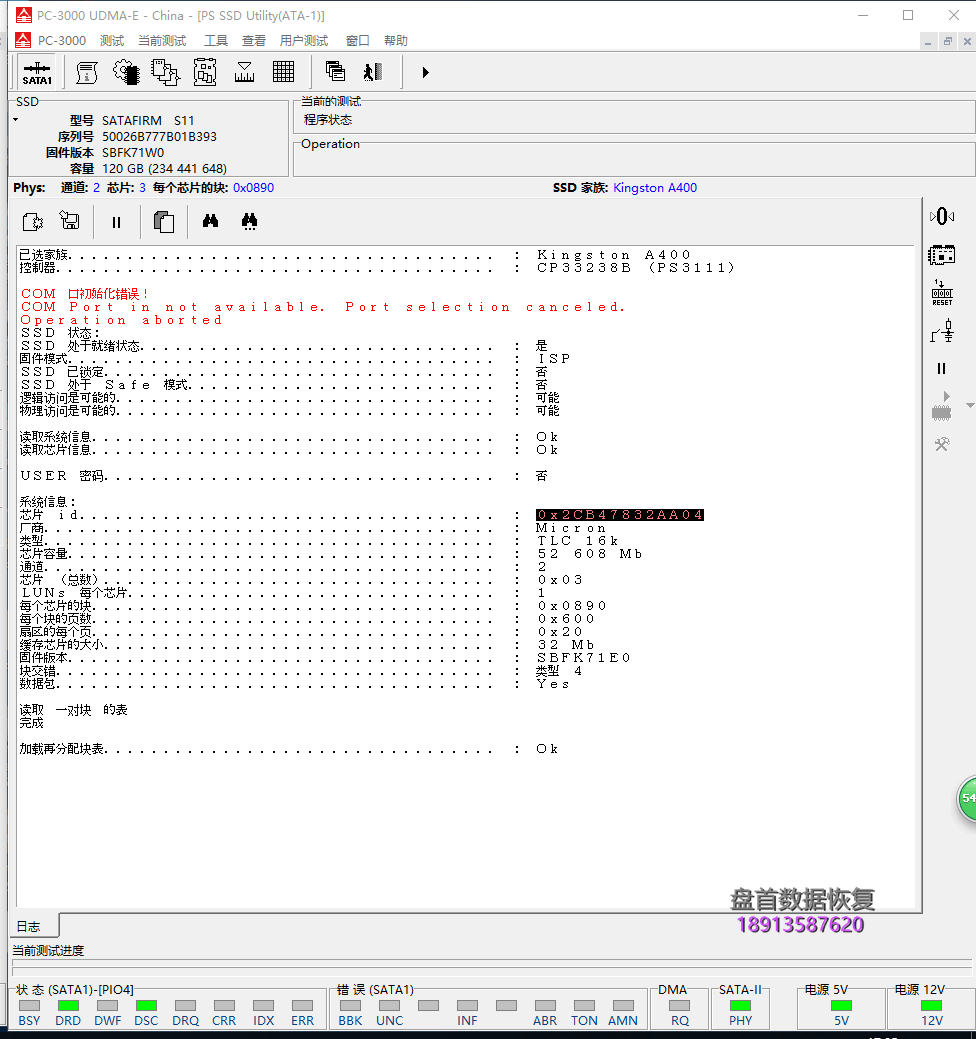This screenshot has width=976, height=1039.
Task: Restore the inner PS SSD Utility window
Action: (x=948, y=41)
